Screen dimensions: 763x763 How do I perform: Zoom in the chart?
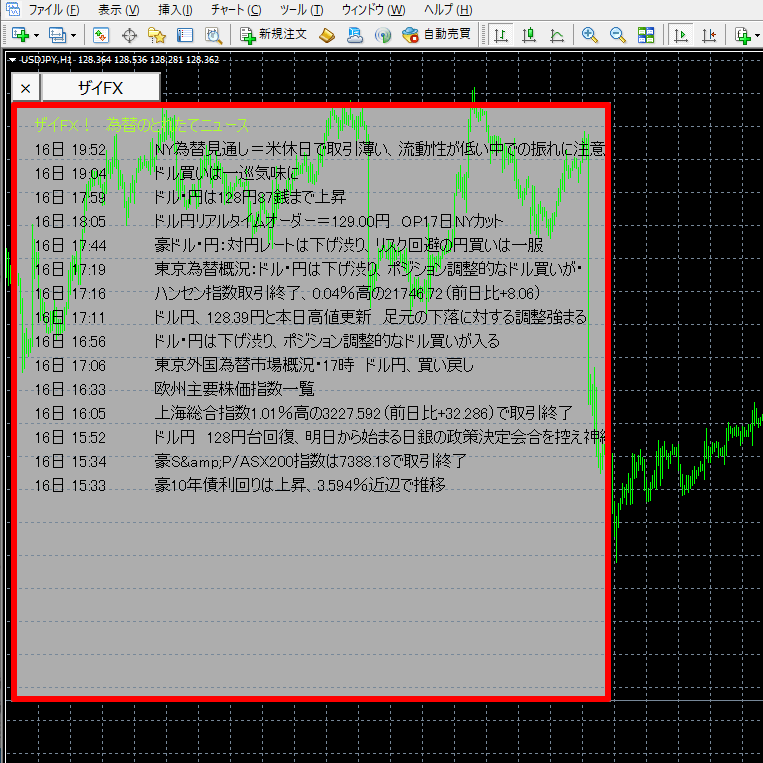tap(589, 35)
